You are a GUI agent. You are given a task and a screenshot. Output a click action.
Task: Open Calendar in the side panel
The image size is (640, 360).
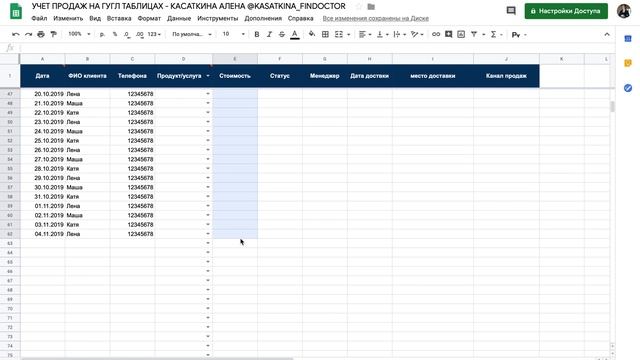click(x=628, y=39)
